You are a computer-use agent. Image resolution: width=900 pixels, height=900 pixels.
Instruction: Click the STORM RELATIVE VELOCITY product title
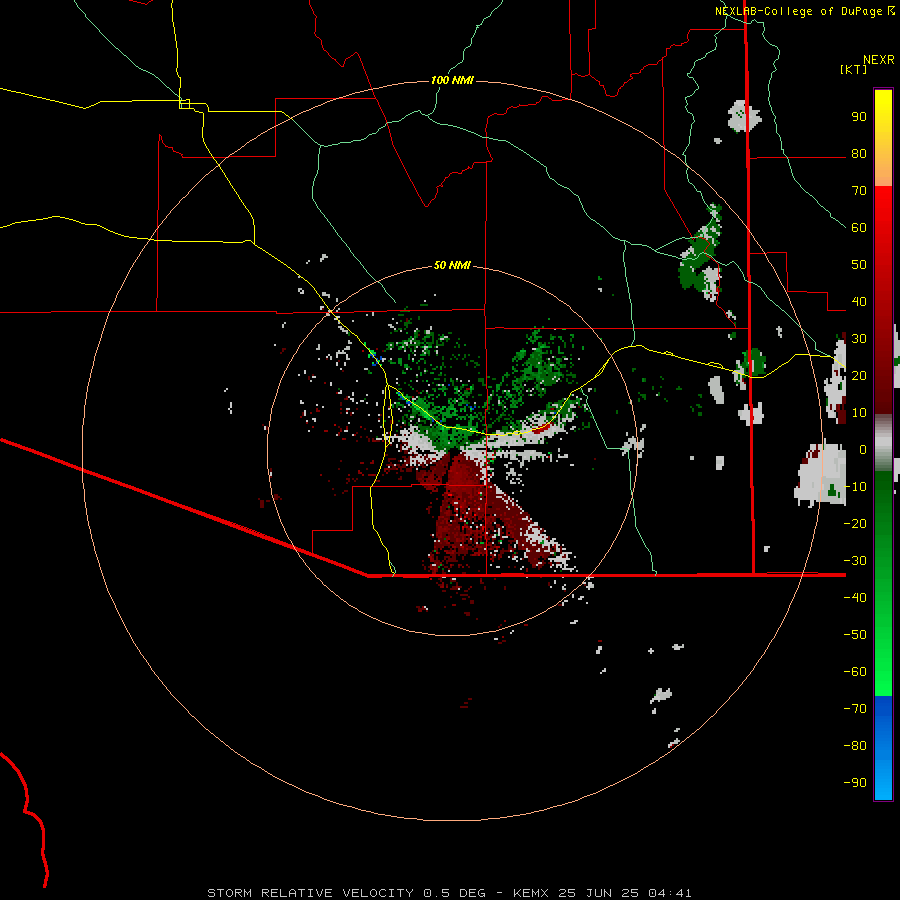pyautogui.click(x=310, y=893)
